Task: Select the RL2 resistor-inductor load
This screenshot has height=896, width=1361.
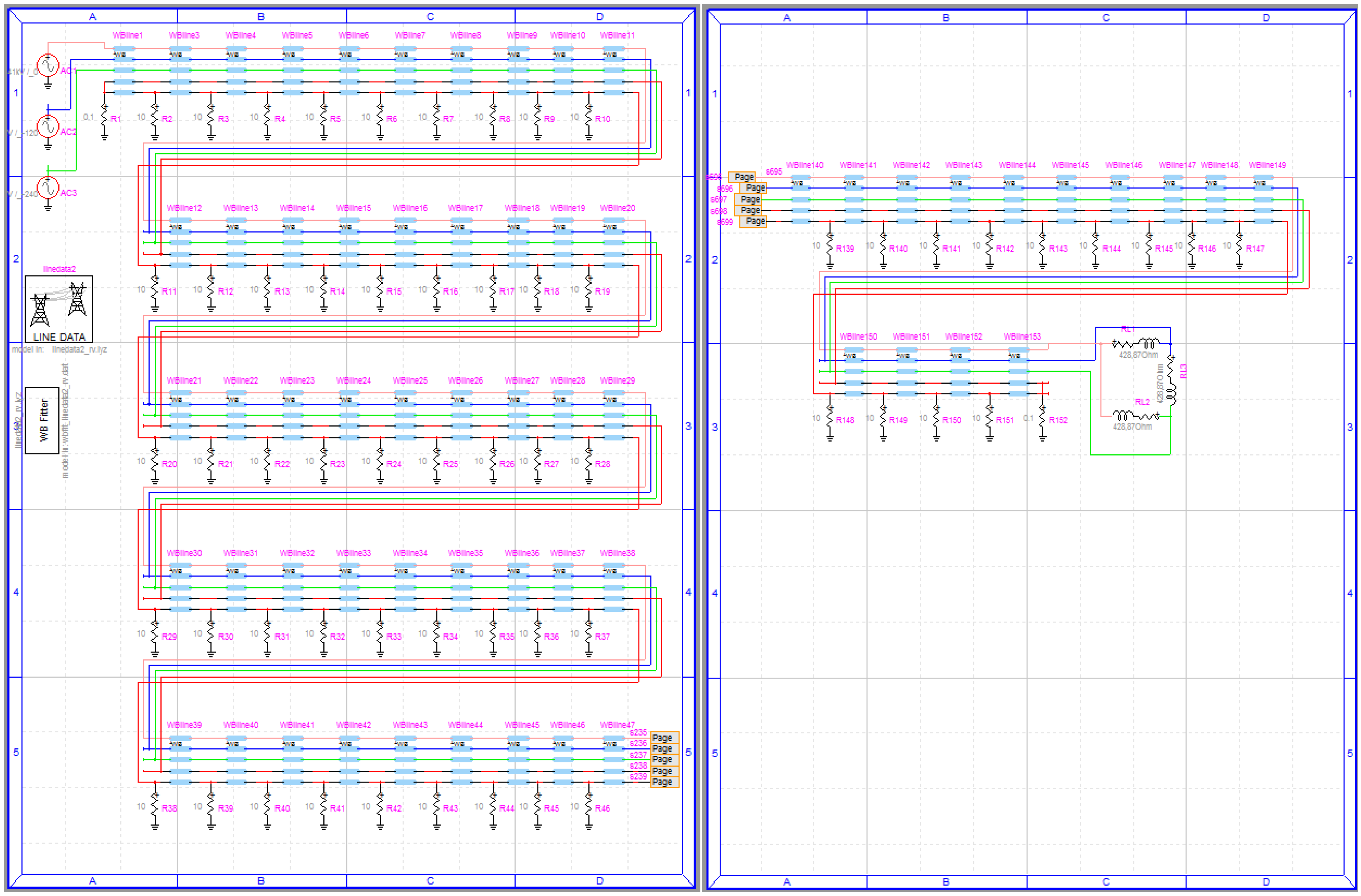Action: tap(1136, 416)
